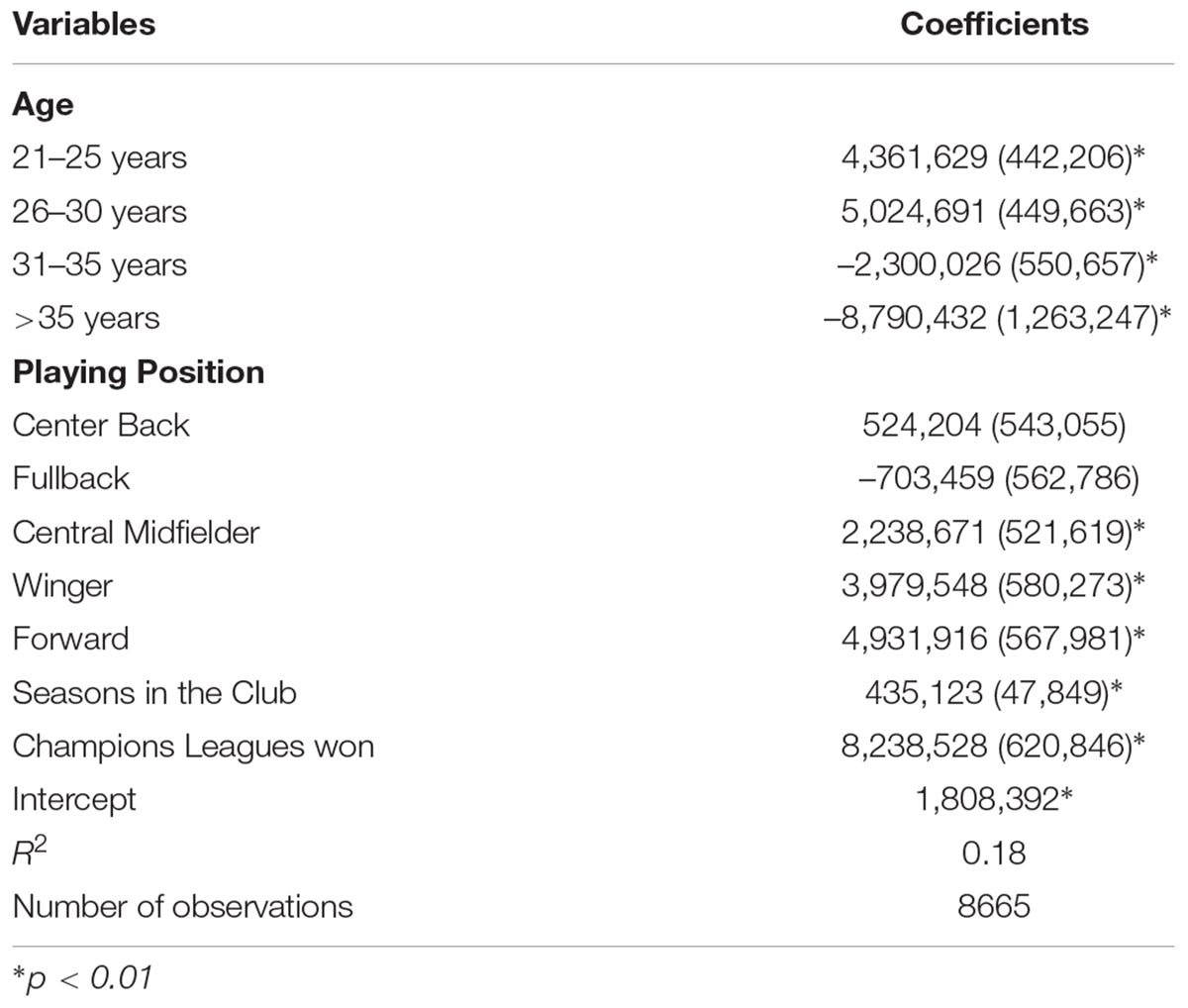
Task: Click the Intercept value 1,808,392
Action: click(x=994, y=799)
